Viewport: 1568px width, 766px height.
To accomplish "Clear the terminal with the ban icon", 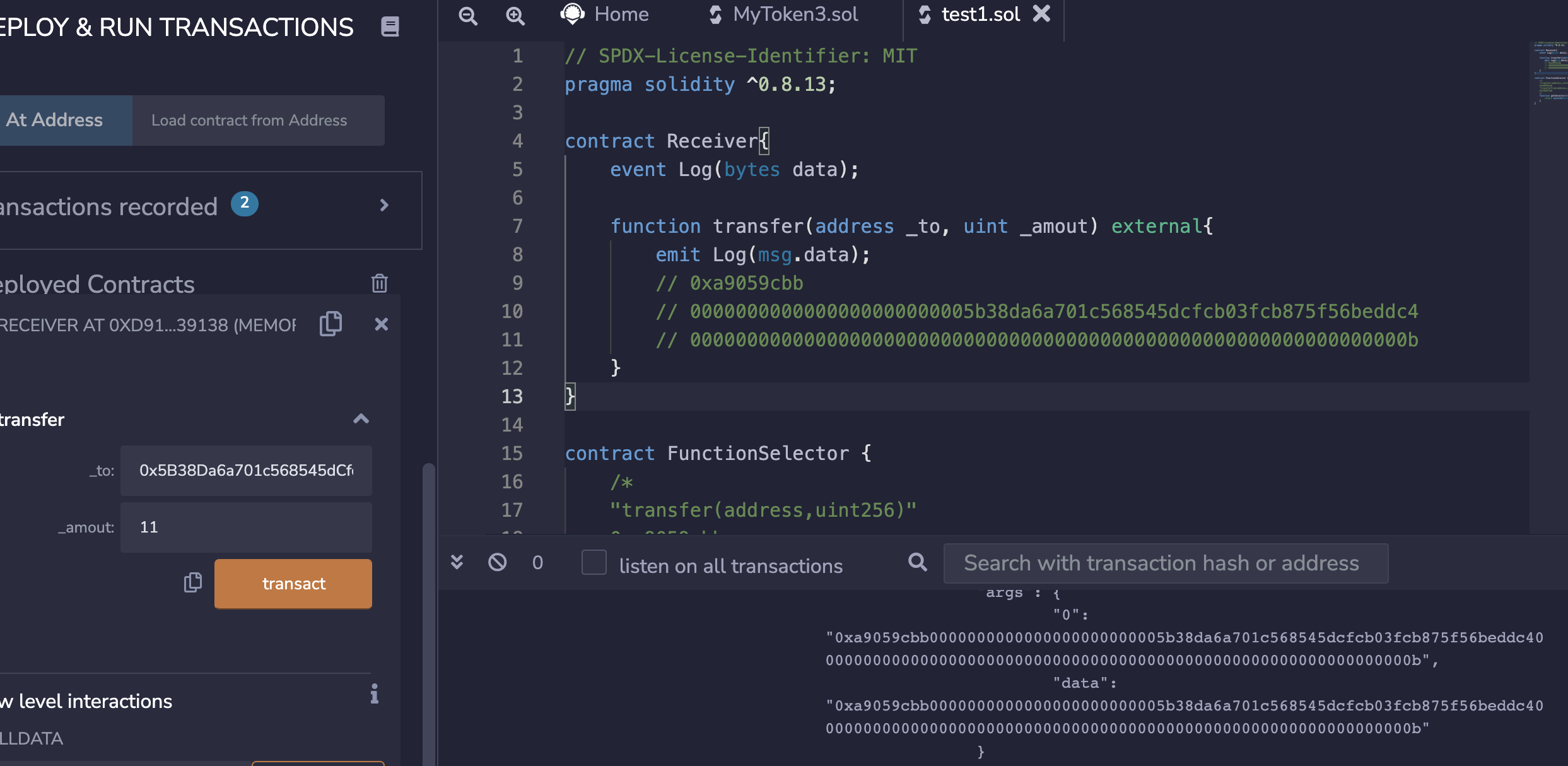I will (497, 562).
